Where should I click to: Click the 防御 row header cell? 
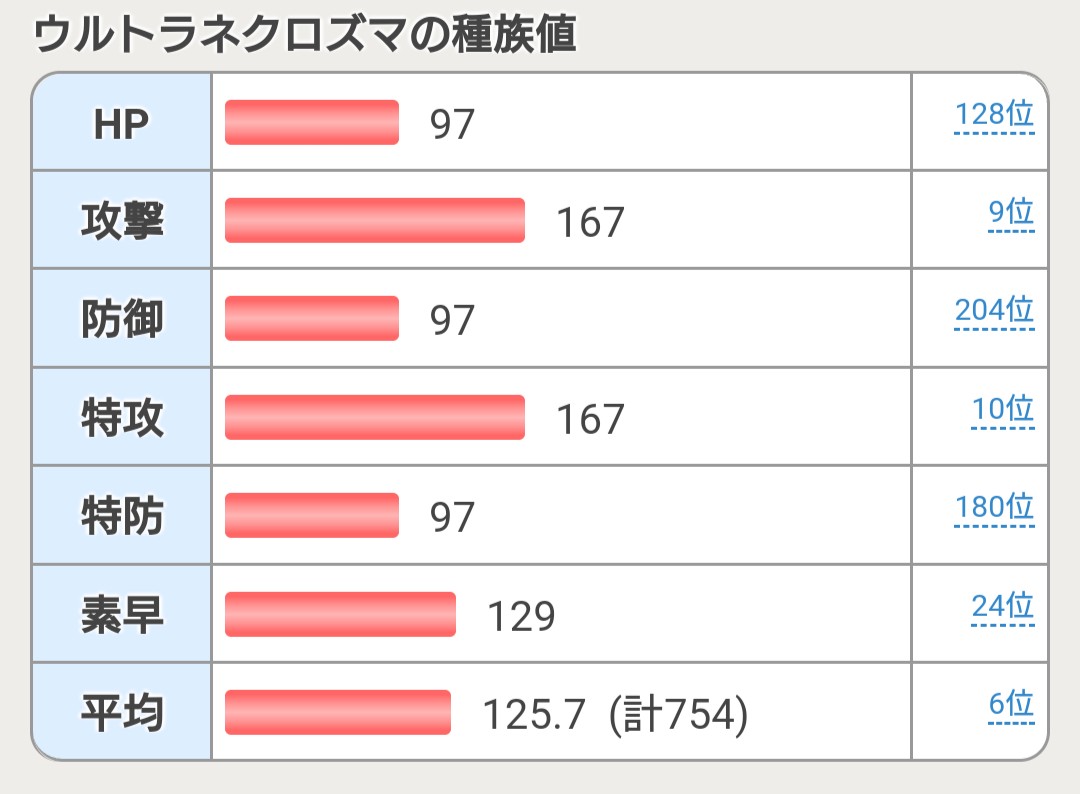click(121, 318)
